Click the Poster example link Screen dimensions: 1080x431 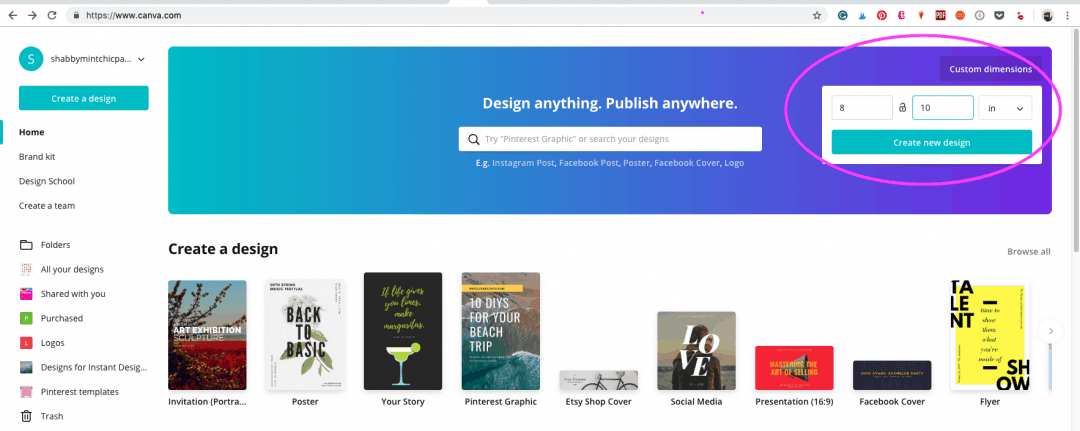pyautogui.click(x=636, y=163)
